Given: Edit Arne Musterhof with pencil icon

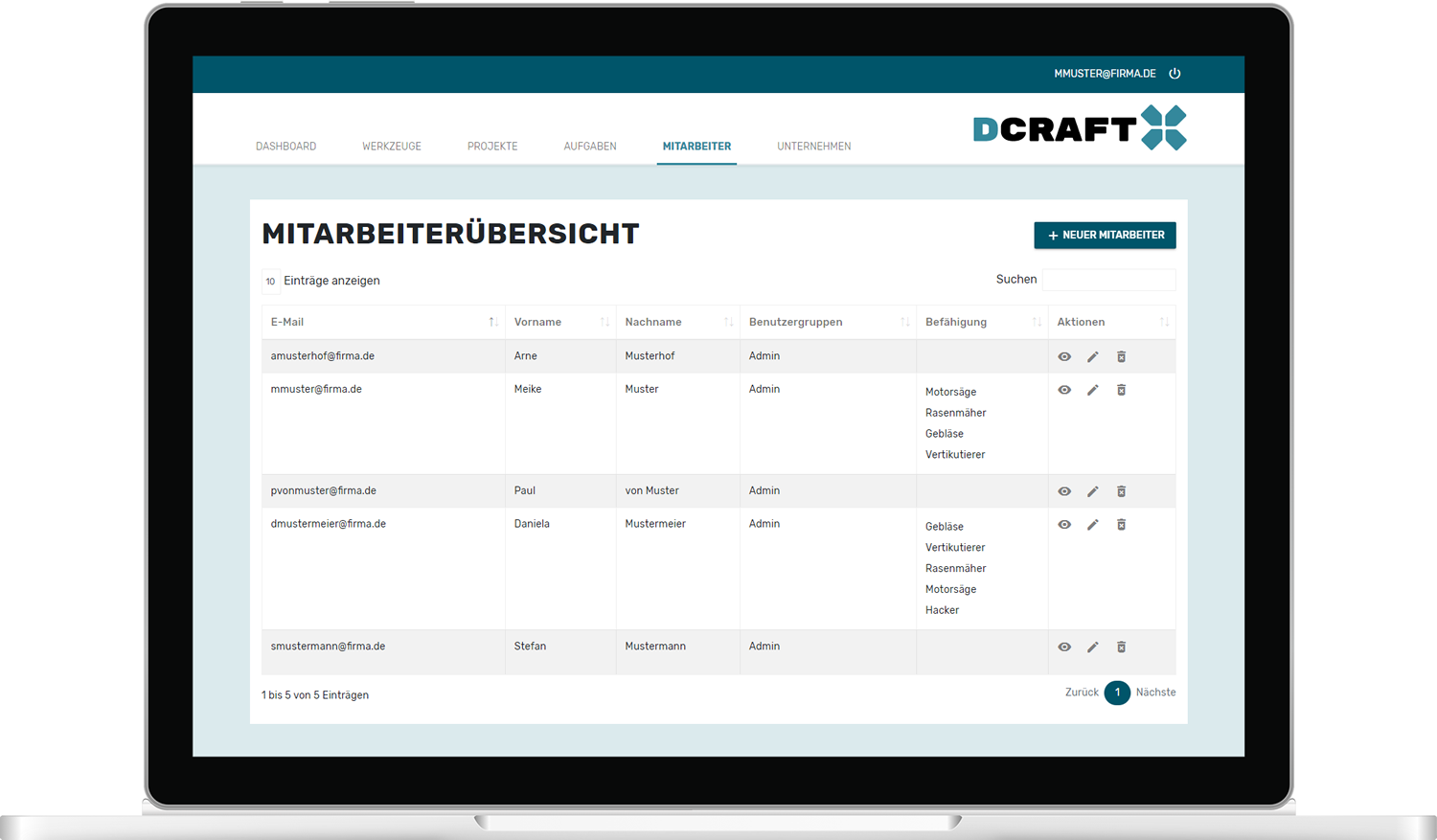Looking at the screenshot, I should click(1092, 357).
